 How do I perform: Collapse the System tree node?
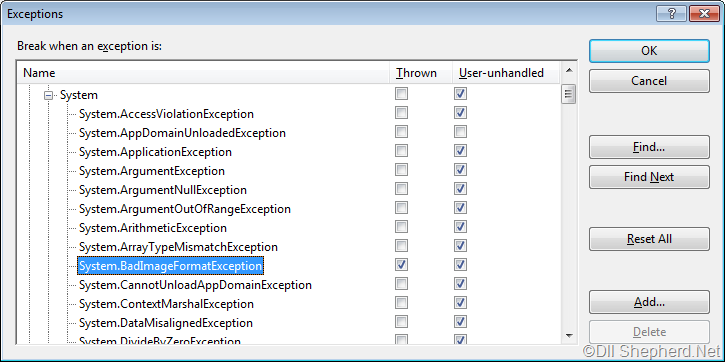(48, 96)
